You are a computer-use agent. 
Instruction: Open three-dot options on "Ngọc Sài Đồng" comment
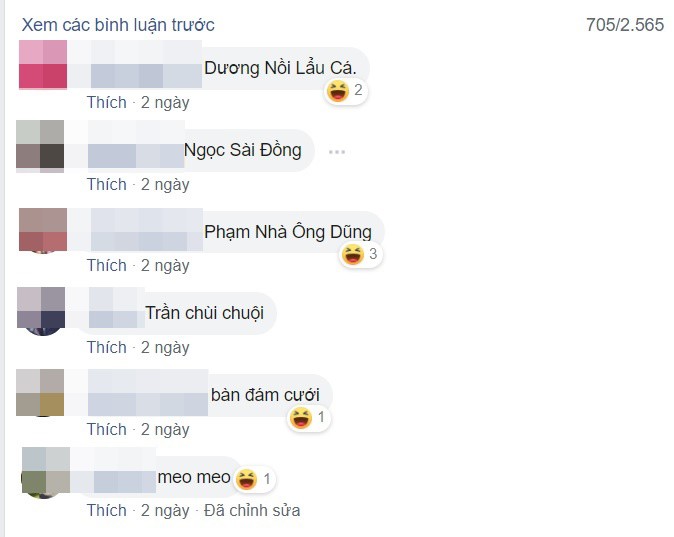click(x=336, y=152)
